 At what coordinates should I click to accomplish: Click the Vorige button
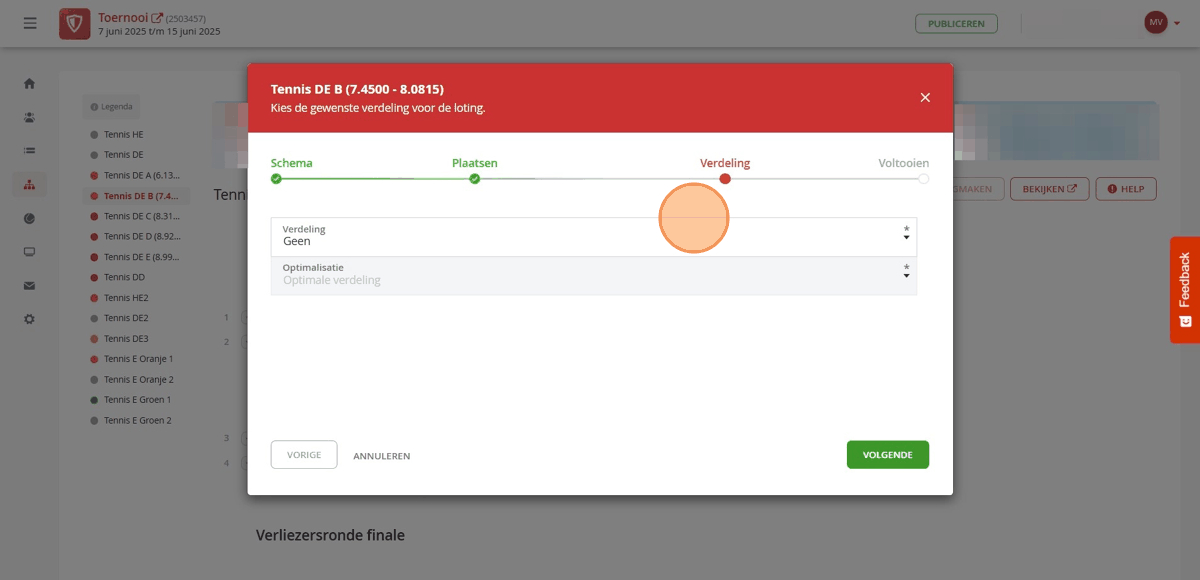pyautogui.click(x=304, y=455)
